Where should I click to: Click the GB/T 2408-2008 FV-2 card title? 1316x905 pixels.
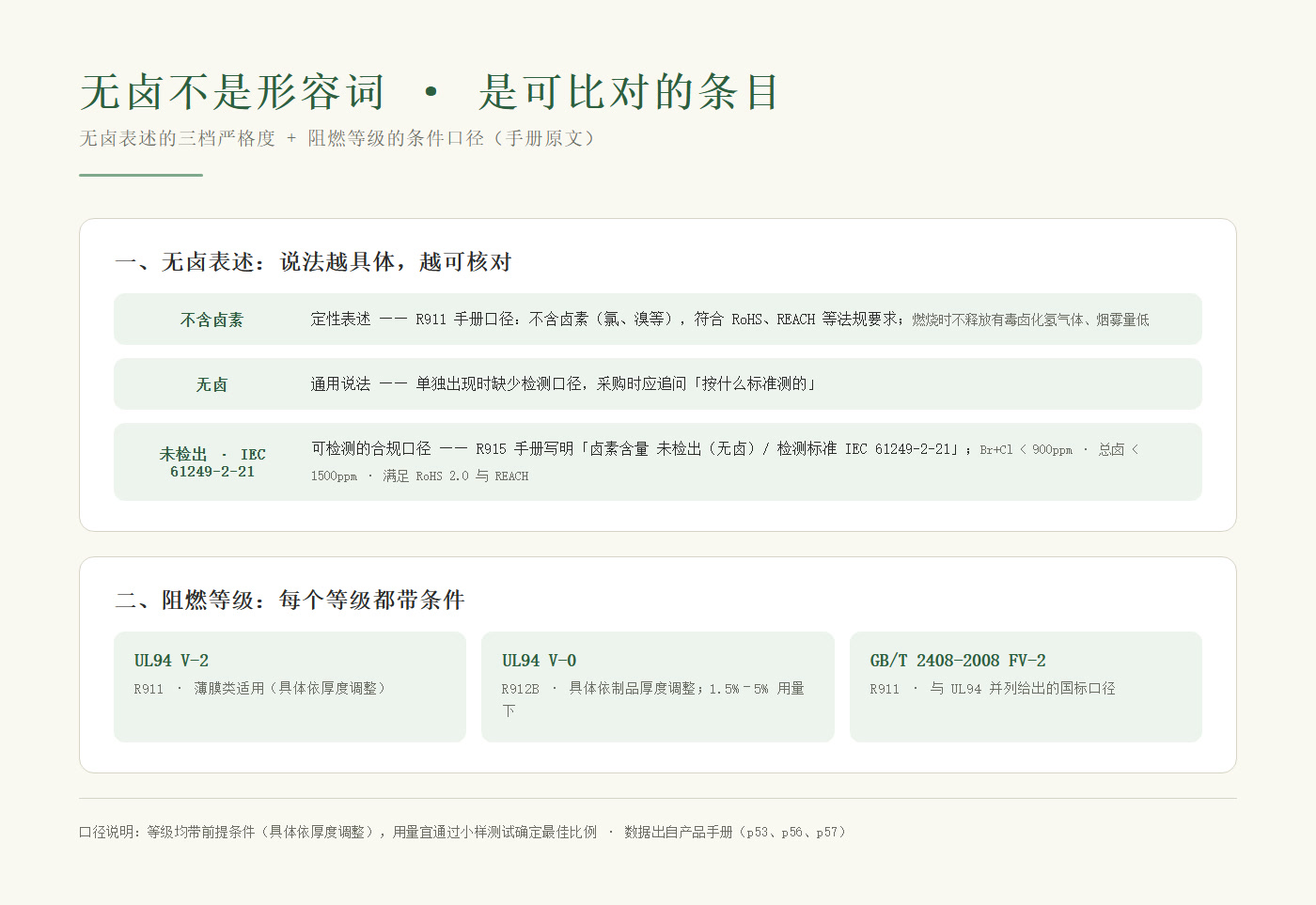point(958,661)
